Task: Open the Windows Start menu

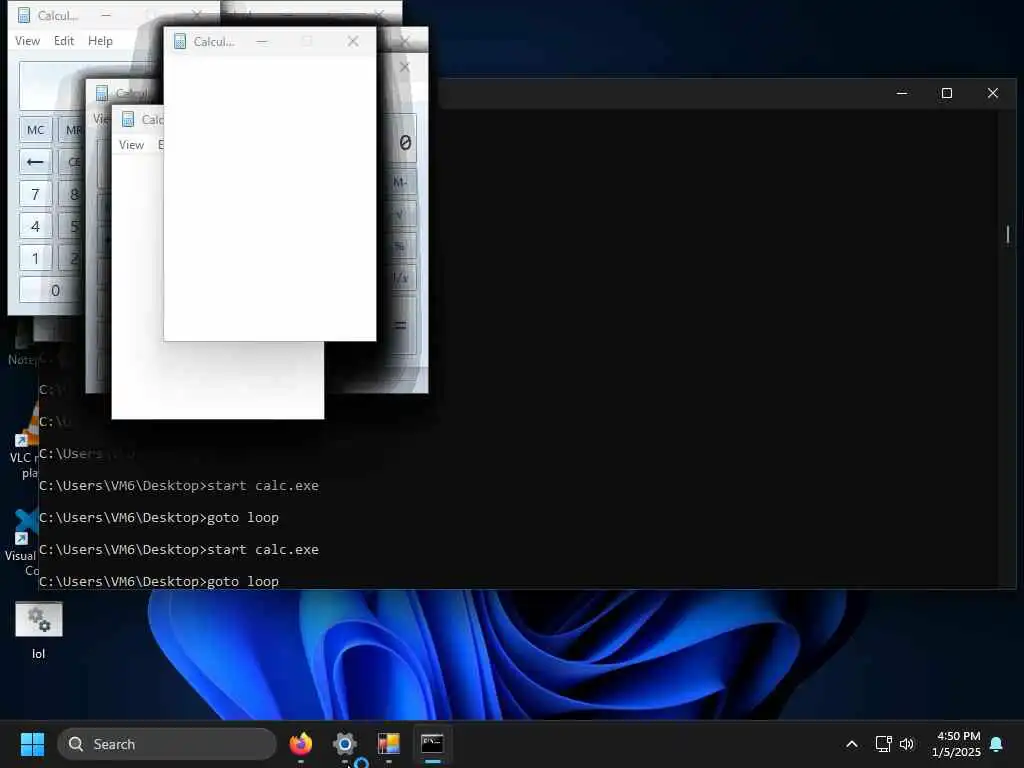Action: [32, 744]
